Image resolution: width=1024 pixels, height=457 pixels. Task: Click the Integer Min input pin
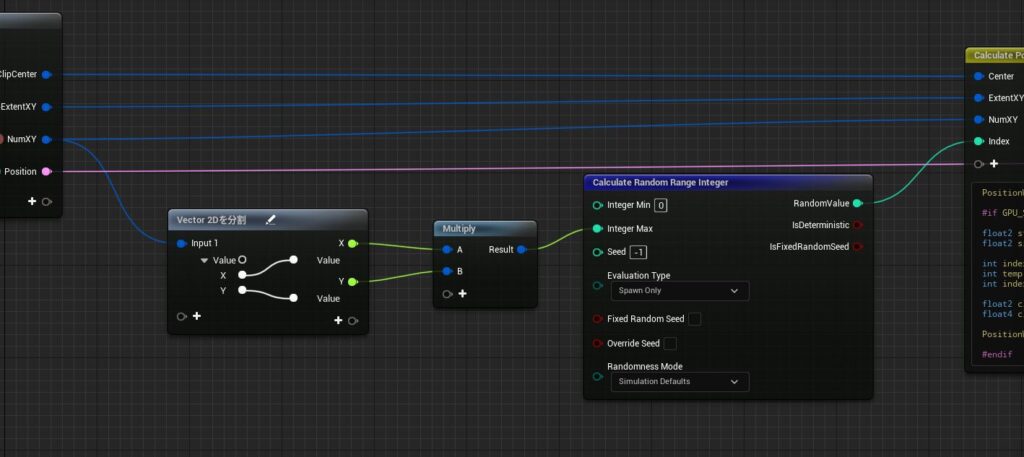(597, 205)
